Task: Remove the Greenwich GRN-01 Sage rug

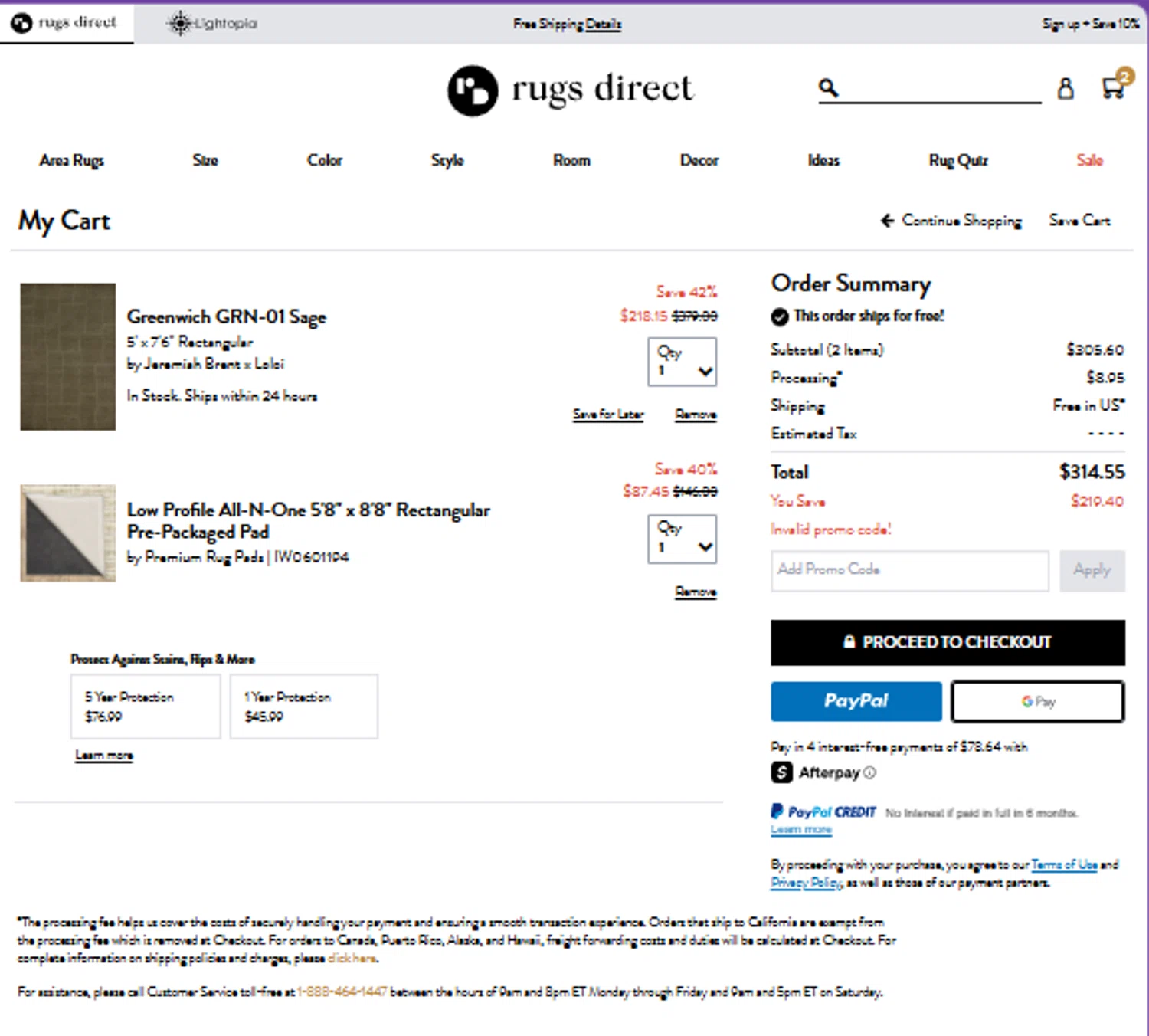Action: pos(696,415)
